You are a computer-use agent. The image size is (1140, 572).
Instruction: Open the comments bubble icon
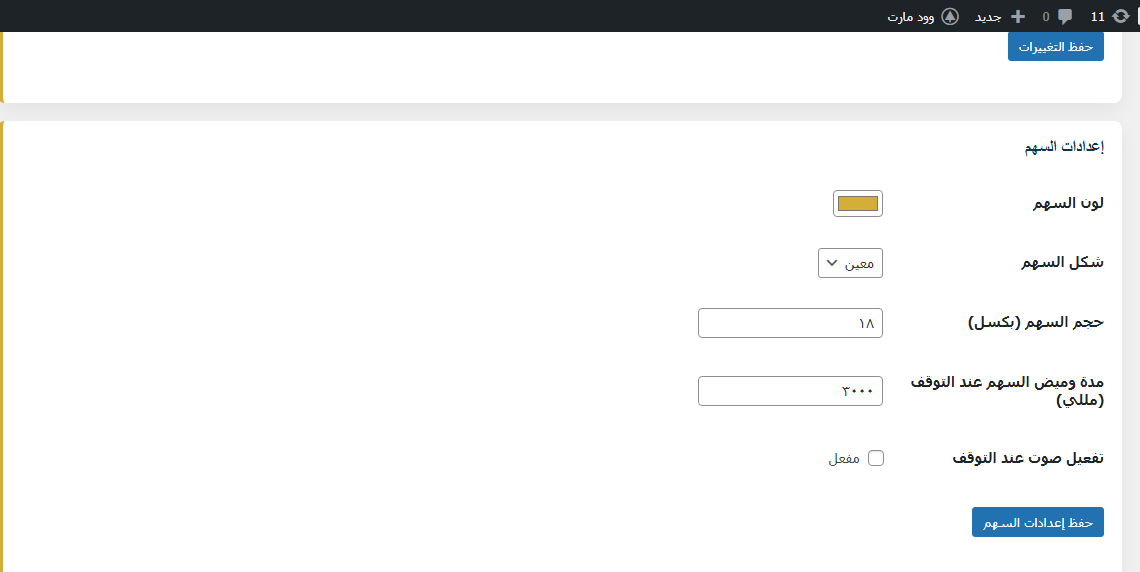(x=1066, y=16)
